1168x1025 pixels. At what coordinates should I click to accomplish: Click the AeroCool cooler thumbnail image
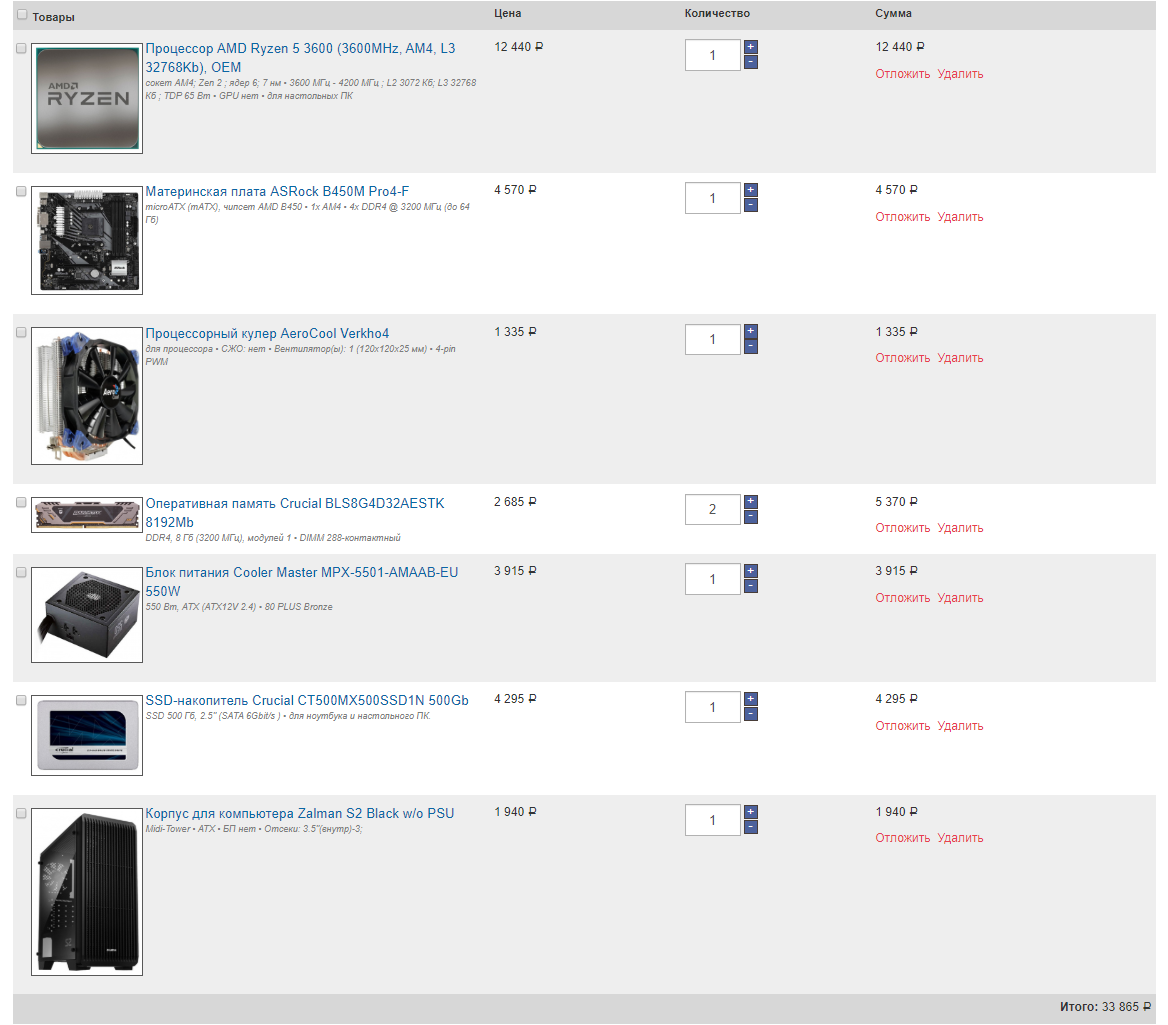coord(87,396)
